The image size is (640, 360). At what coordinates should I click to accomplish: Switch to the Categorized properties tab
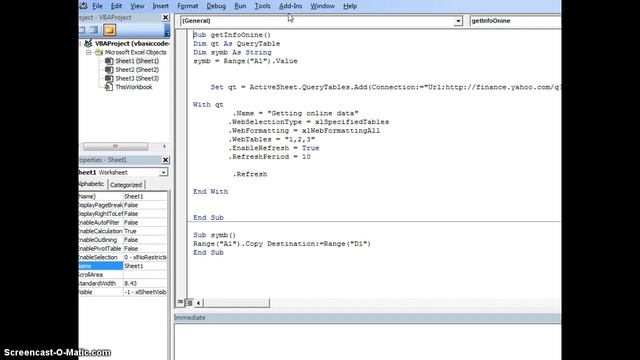pyautogui.click(x=126, y=185)
